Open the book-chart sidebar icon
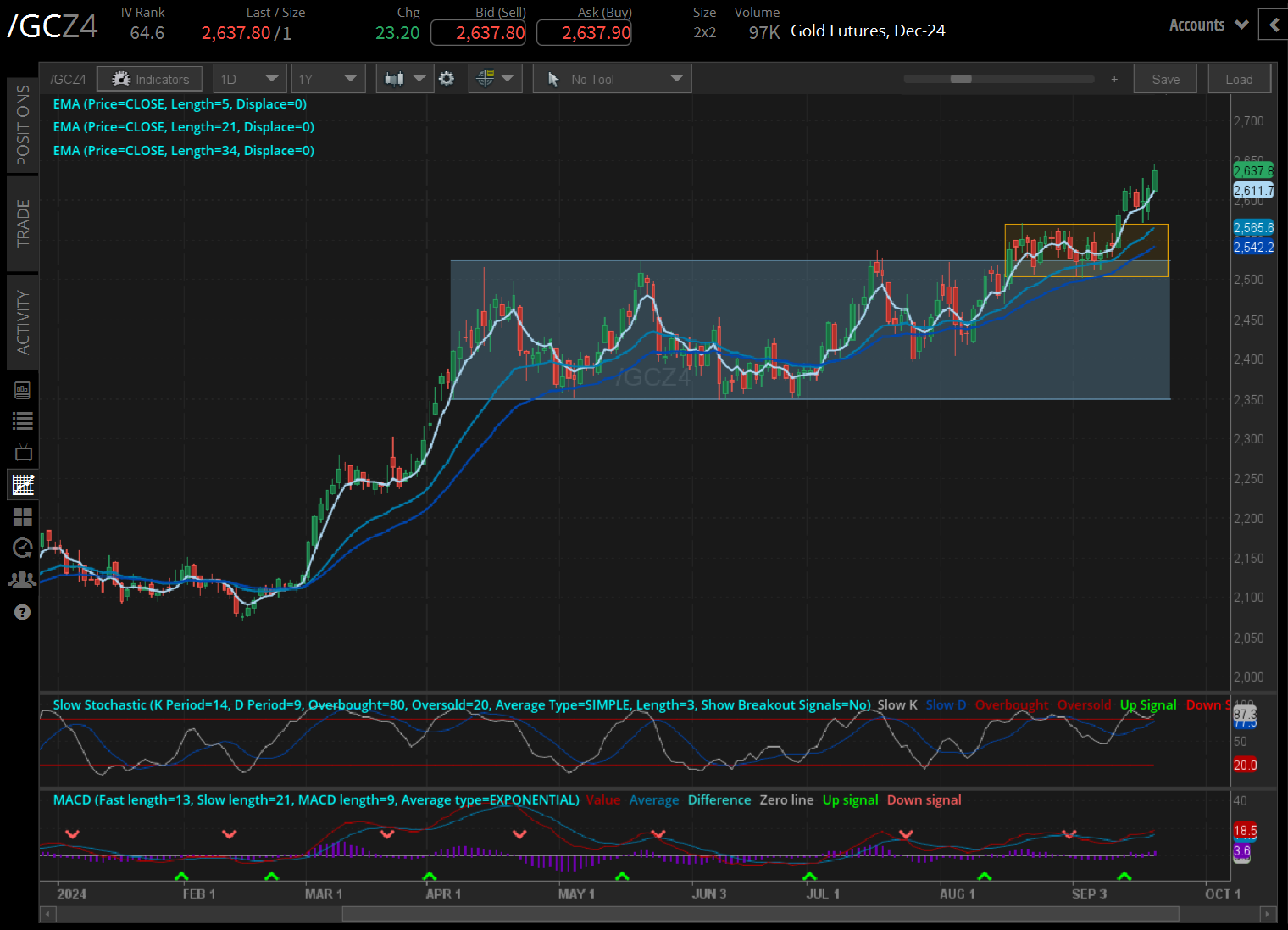1288x930 pixels. coord(23,390)
